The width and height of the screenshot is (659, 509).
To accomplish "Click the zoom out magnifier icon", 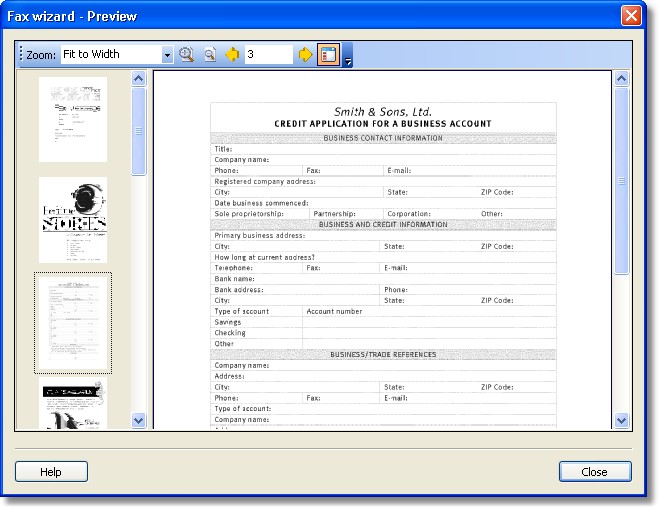I will tap(209, 54).
